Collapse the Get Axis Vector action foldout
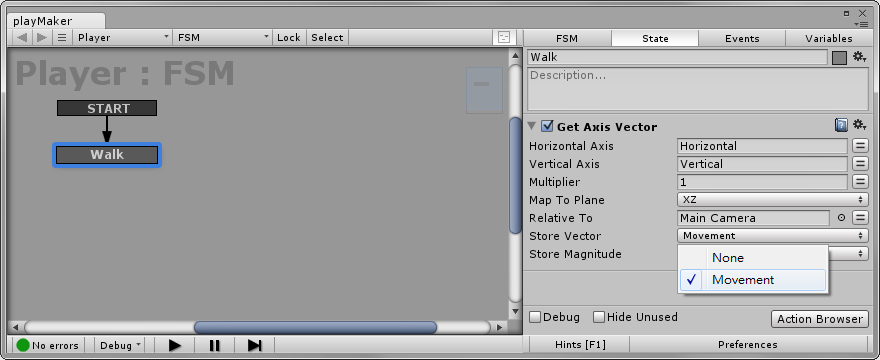 (x=532, y=126)
